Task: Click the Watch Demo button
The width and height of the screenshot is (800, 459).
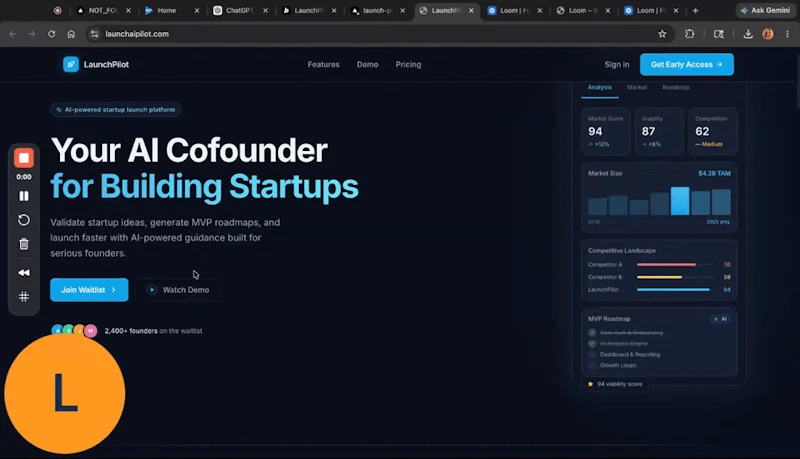Action: point(179,290)
